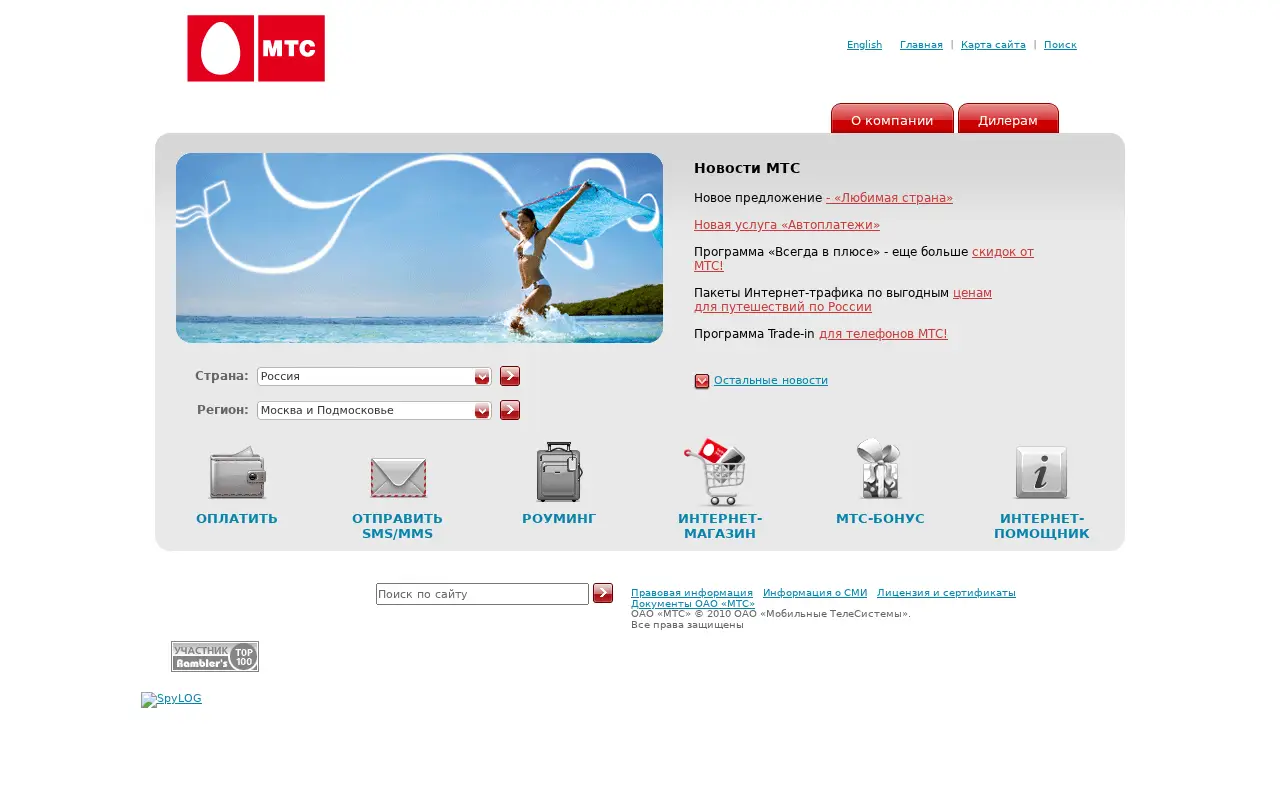Open Документы ОАО «МТС» footer link
Viewport: 1280px width, 800px height.
(693, 604)
